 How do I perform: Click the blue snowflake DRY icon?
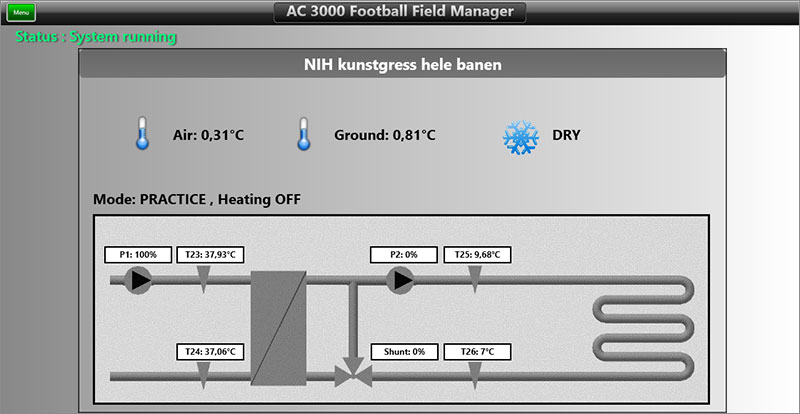[x=521, y=137]
